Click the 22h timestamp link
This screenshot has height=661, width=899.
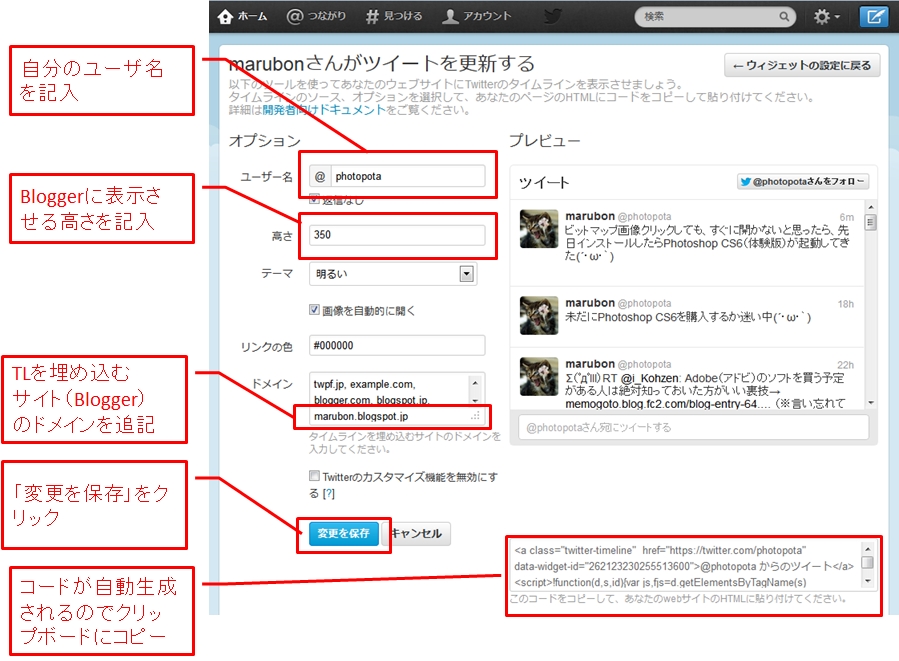click(846, 365)
